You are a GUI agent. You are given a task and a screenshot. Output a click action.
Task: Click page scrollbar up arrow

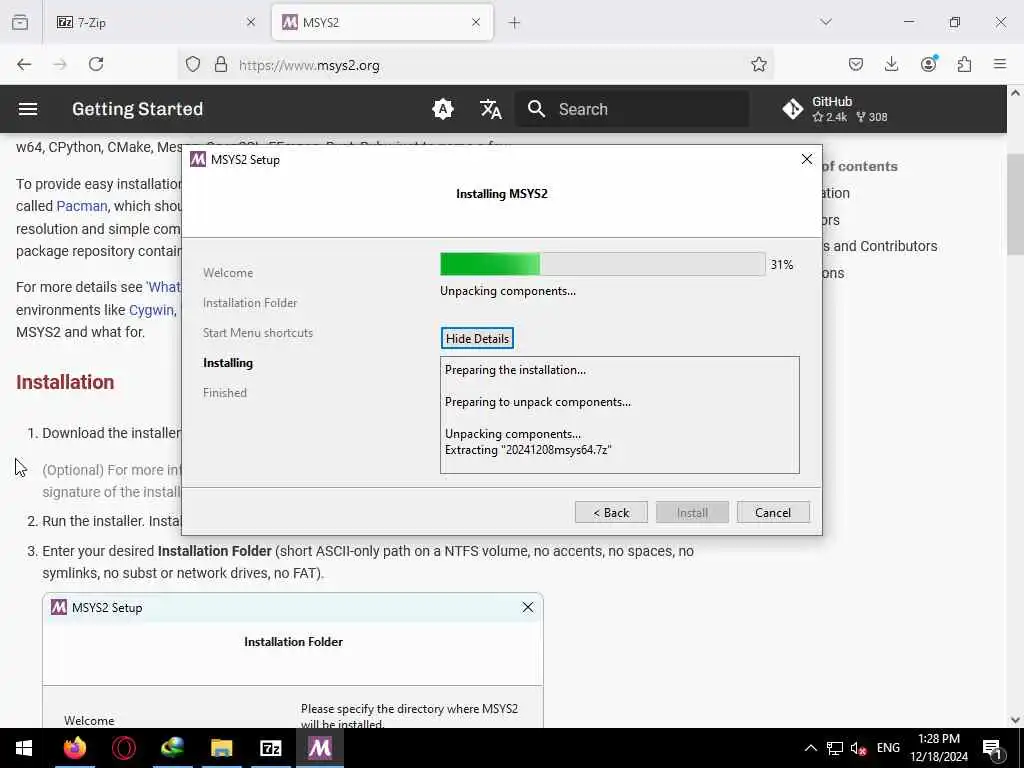(1015, 93)
